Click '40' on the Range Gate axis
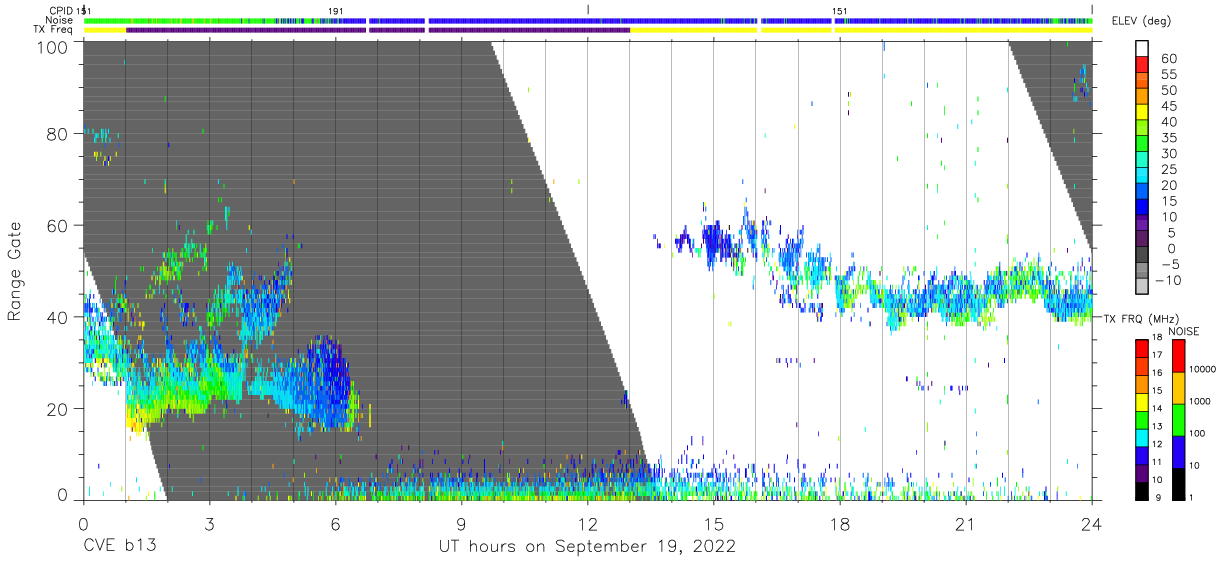This screenshot has width=1228, height=567. (57, 318)
